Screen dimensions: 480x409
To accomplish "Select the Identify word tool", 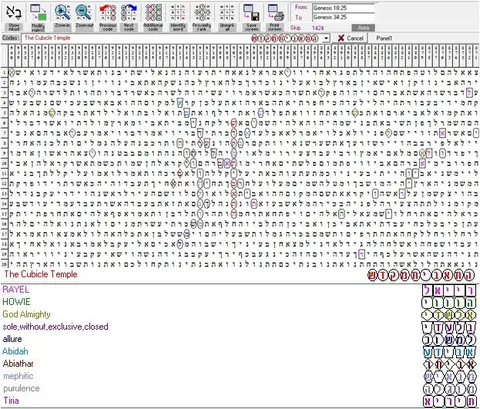I will [178, 13].
